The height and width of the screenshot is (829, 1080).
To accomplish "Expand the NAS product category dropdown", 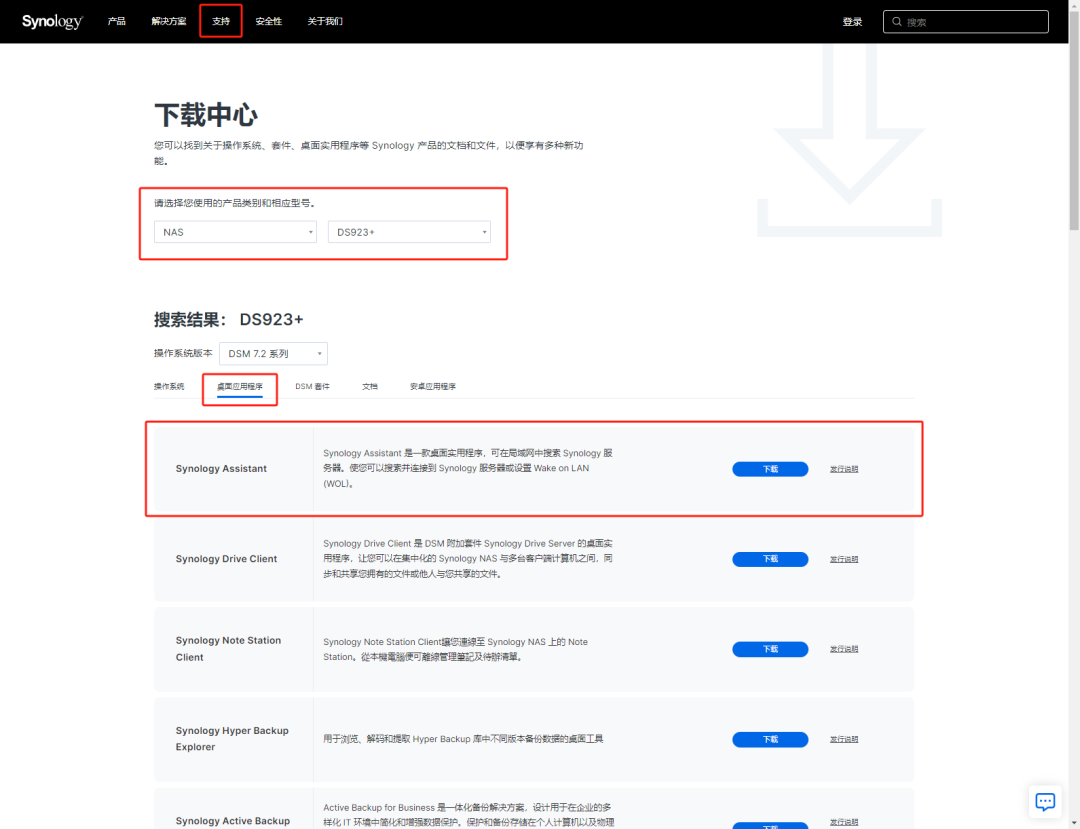I will pos(236,232).
